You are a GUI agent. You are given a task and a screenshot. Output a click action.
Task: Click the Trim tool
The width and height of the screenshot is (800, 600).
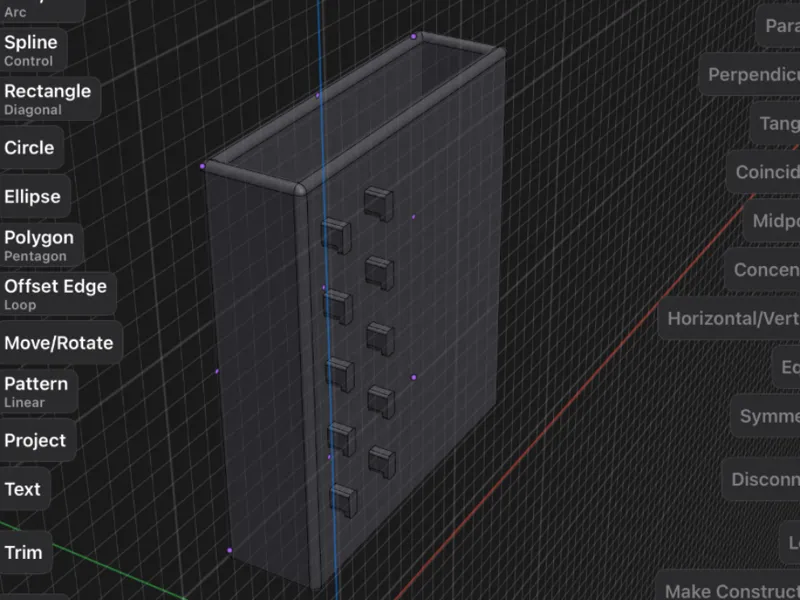[26, 553]
